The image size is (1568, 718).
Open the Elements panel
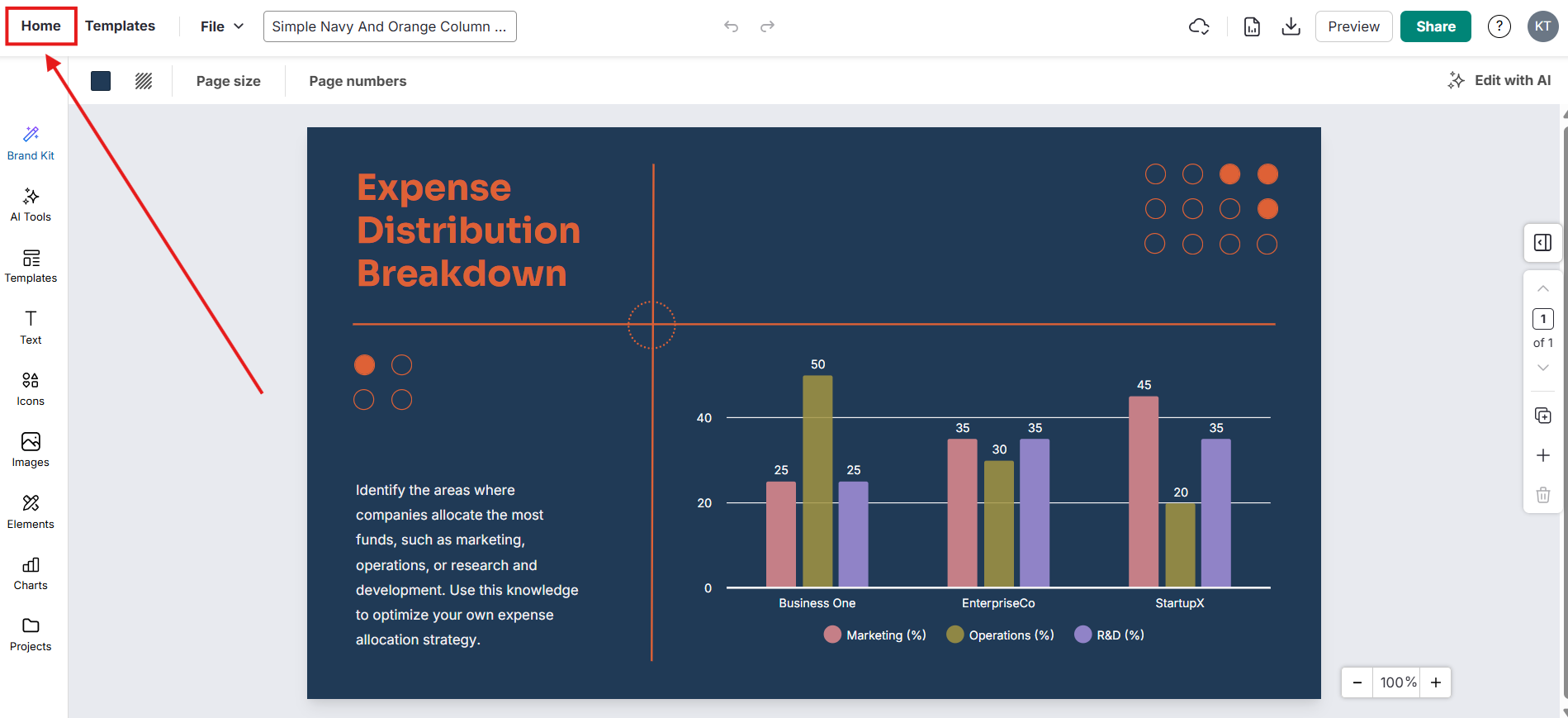[31, 511]
